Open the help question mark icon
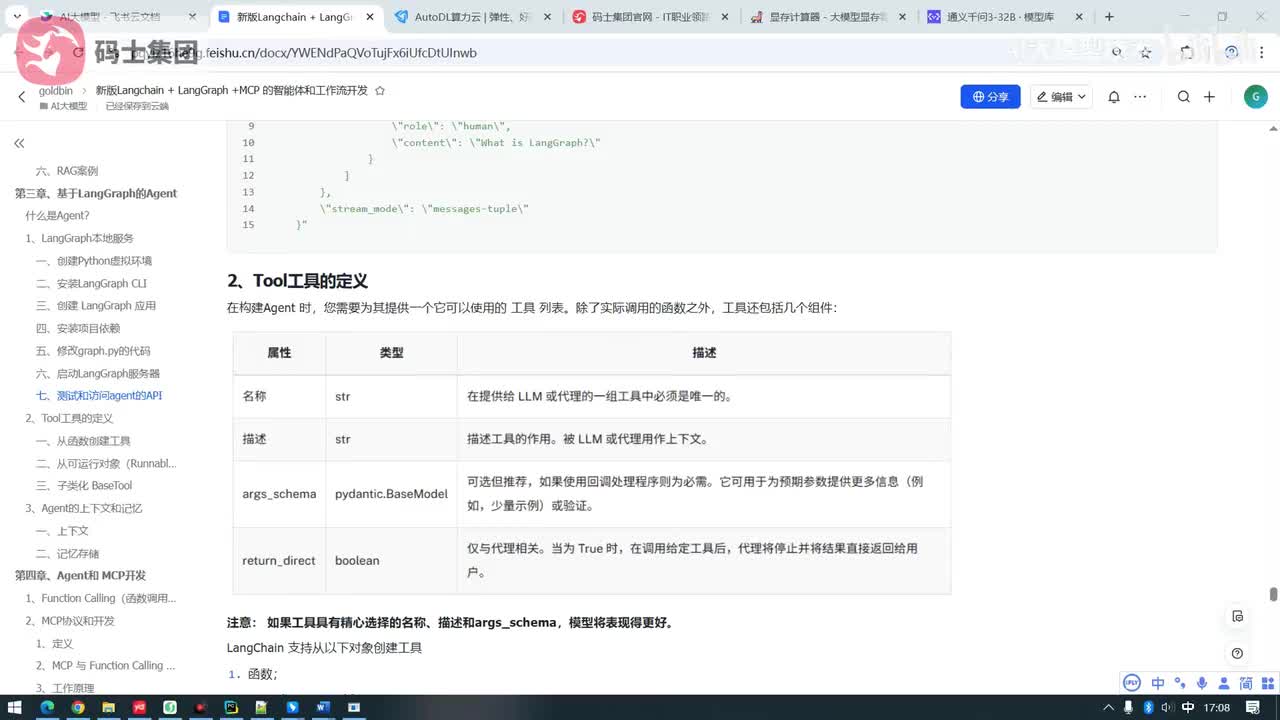This screenshot has height=720, width=1280. pyautogui.click(x=1237, y=653)
